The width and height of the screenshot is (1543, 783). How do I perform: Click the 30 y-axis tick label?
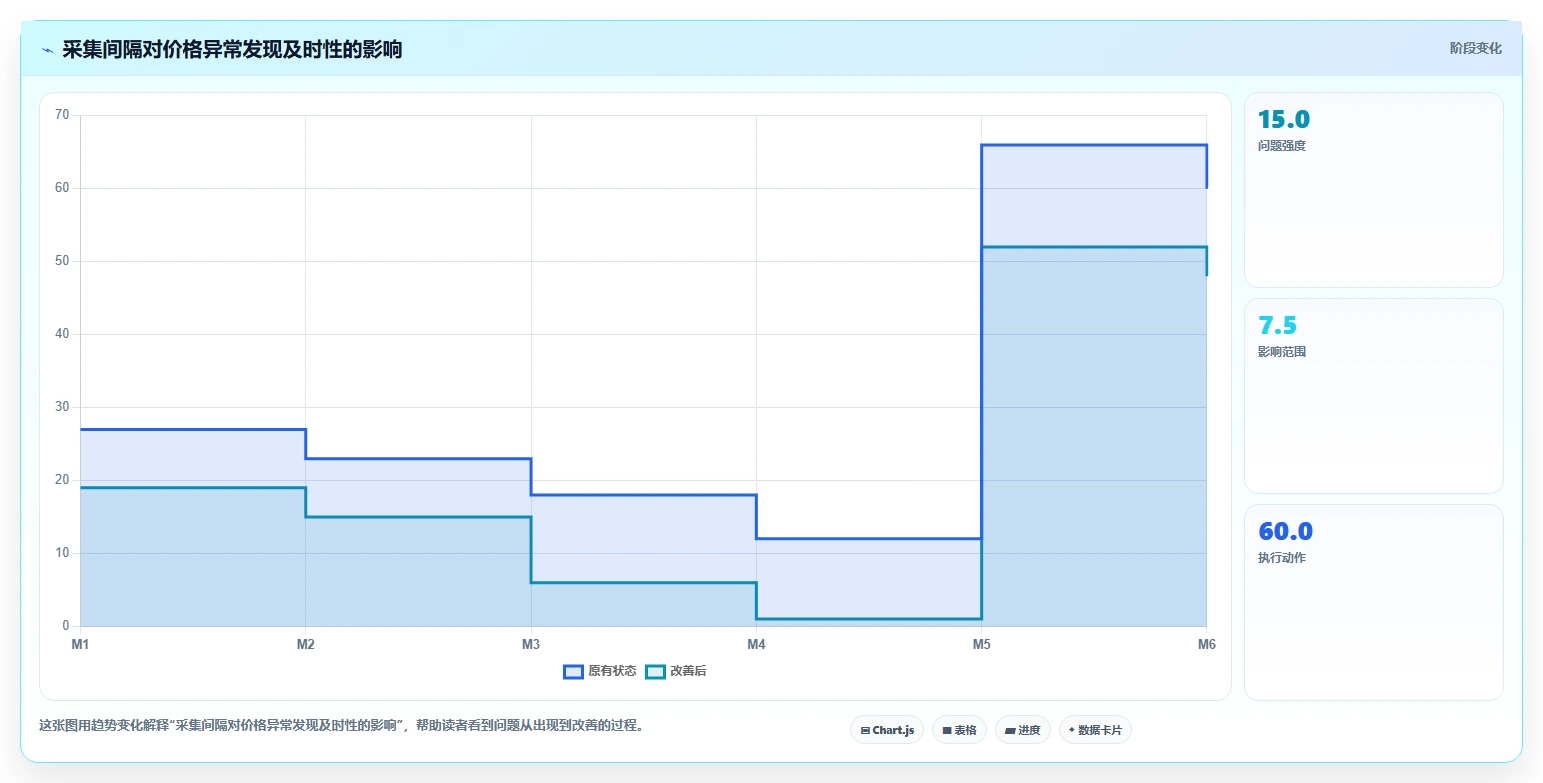click(62, 407)
